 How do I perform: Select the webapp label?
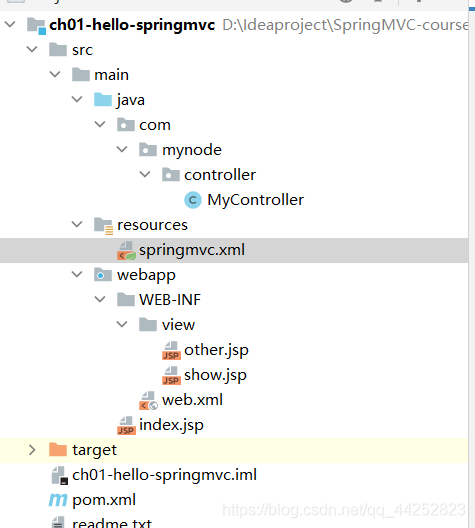[146, 276]
